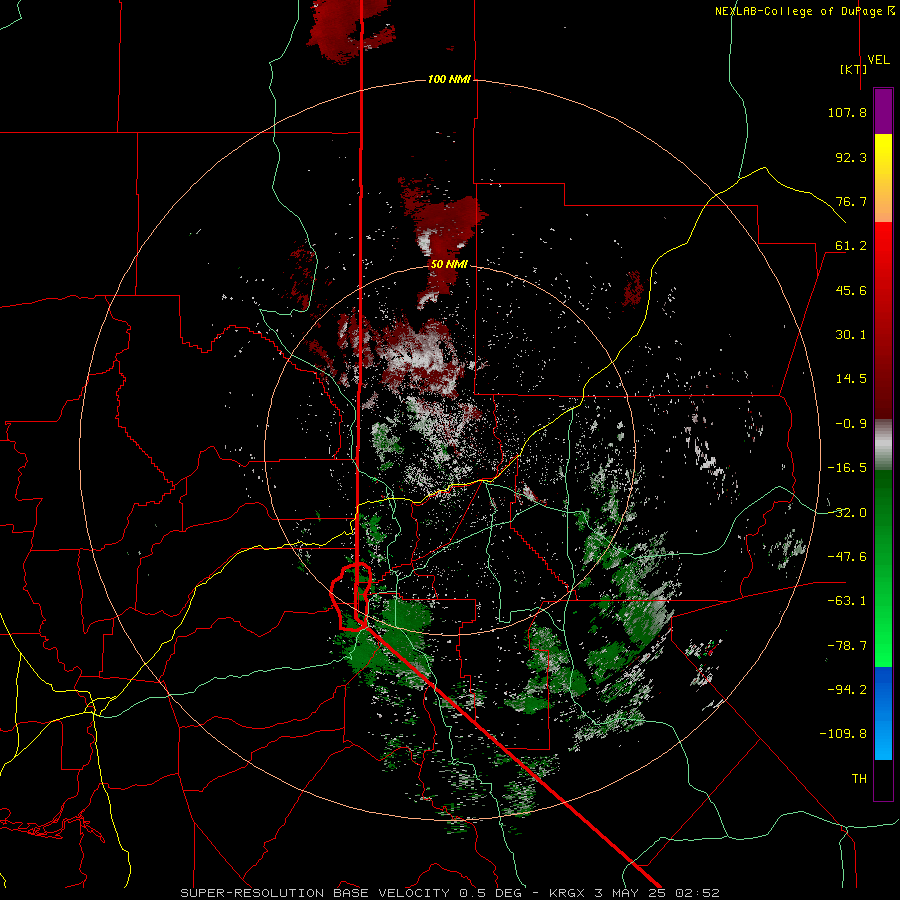Click the -16.5 legend value

tap(847, 468)
